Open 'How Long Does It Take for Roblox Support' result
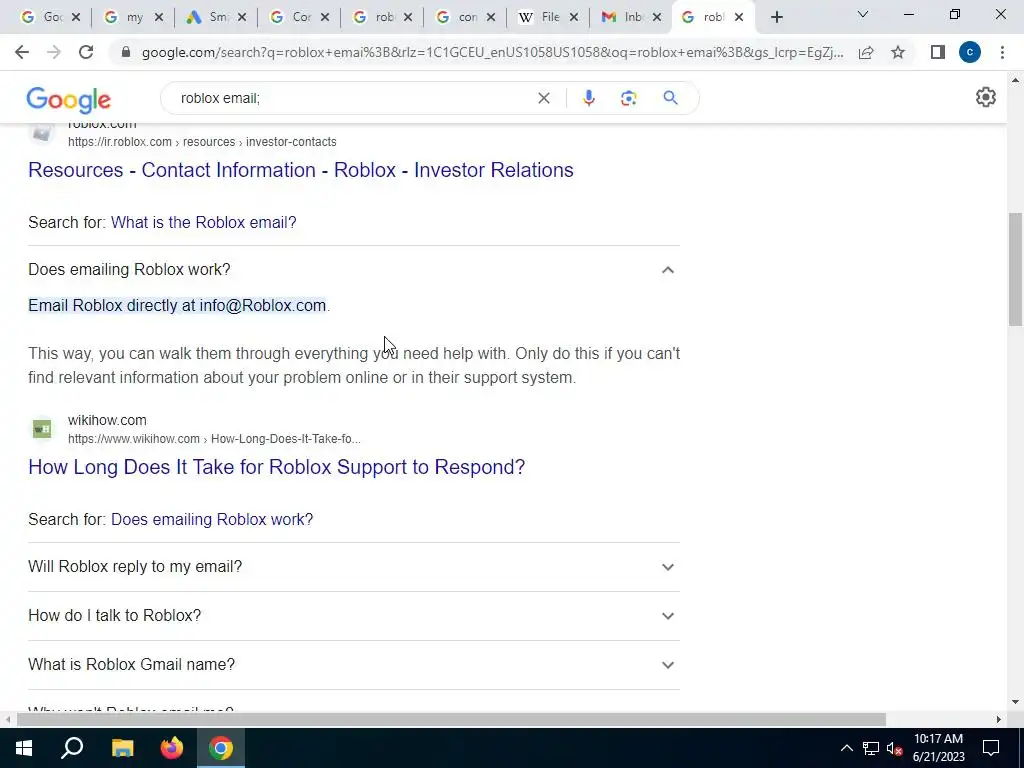The width and height of the screenshot is (1024, 768). pos(277,468)
